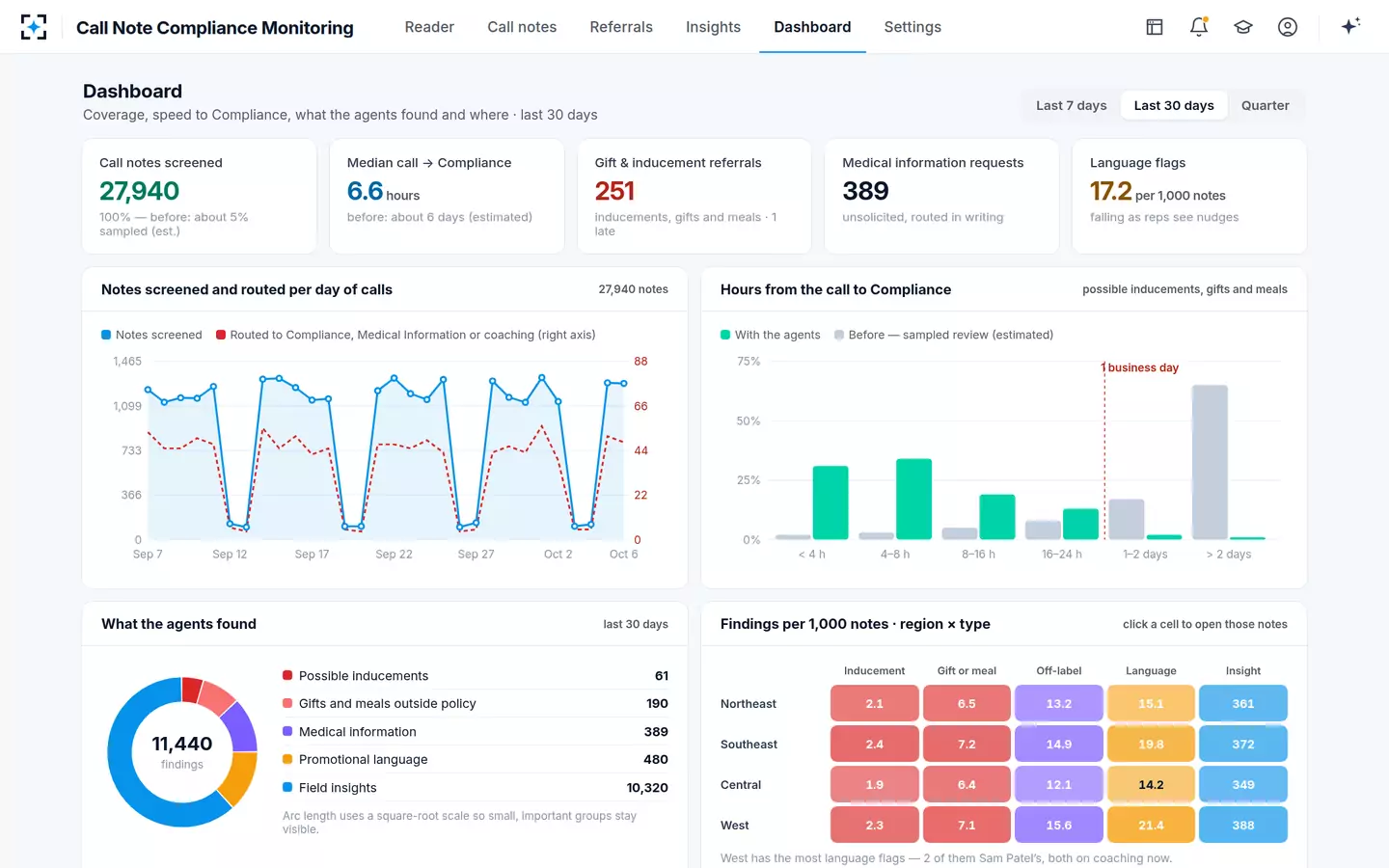Select the Gifts and meals outside policy row
Image resolution: width=1389 pixels, height=868 pixels.
476,703
